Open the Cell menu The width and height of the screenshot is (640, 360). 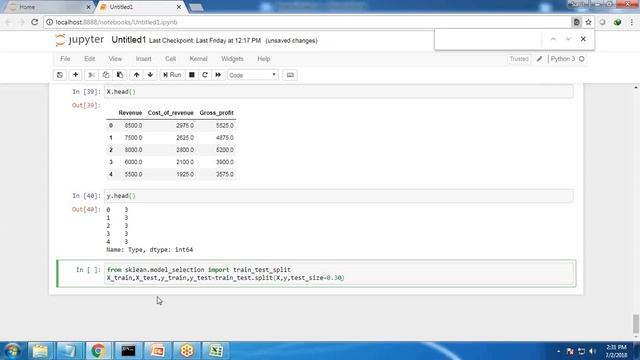point(171,59)
